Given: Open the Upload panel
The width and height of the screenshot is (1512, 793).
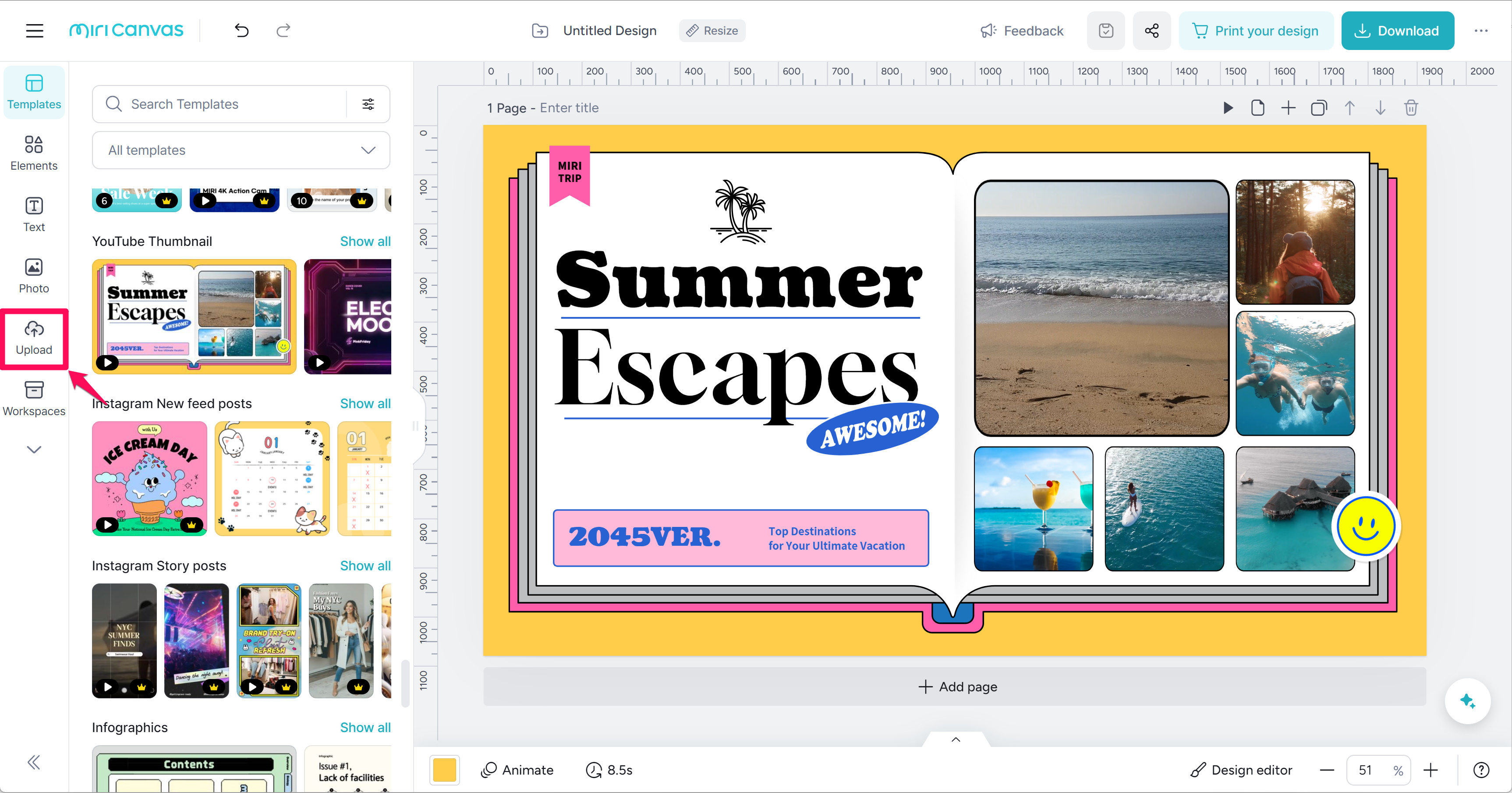Looking at the screenshot, I should (x=34, y=338).
